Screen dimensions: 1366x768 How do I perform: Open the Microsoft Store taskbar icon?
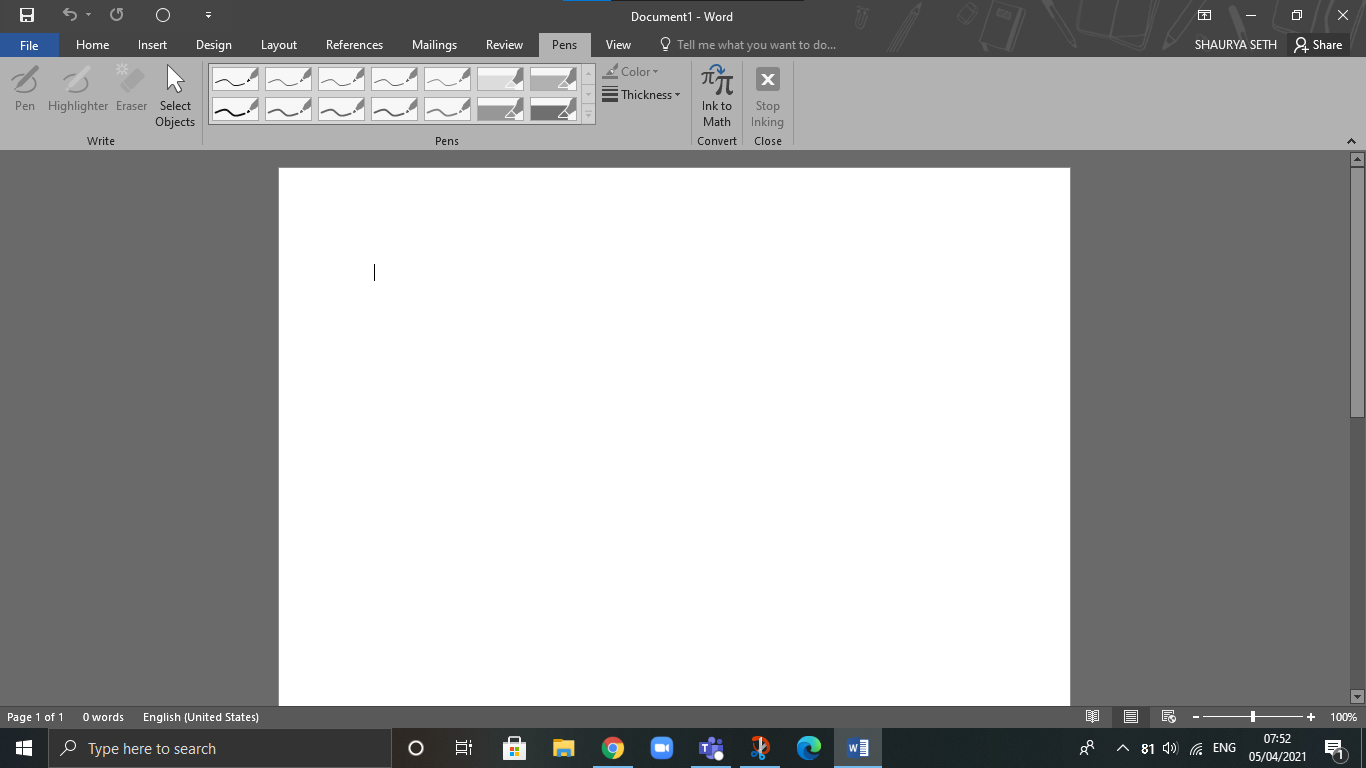click(515, 748)
